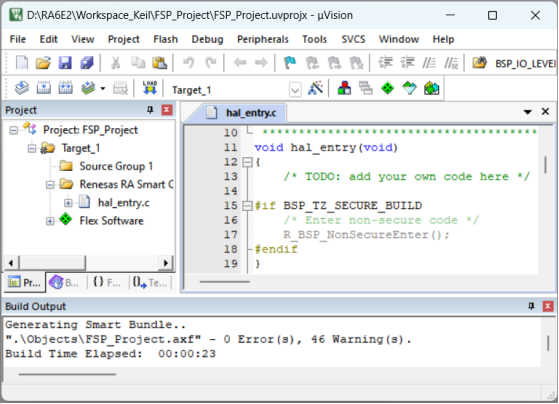This screenshot has height=404, width=559.
Task: Save all files icon
Action: (87, 63)
